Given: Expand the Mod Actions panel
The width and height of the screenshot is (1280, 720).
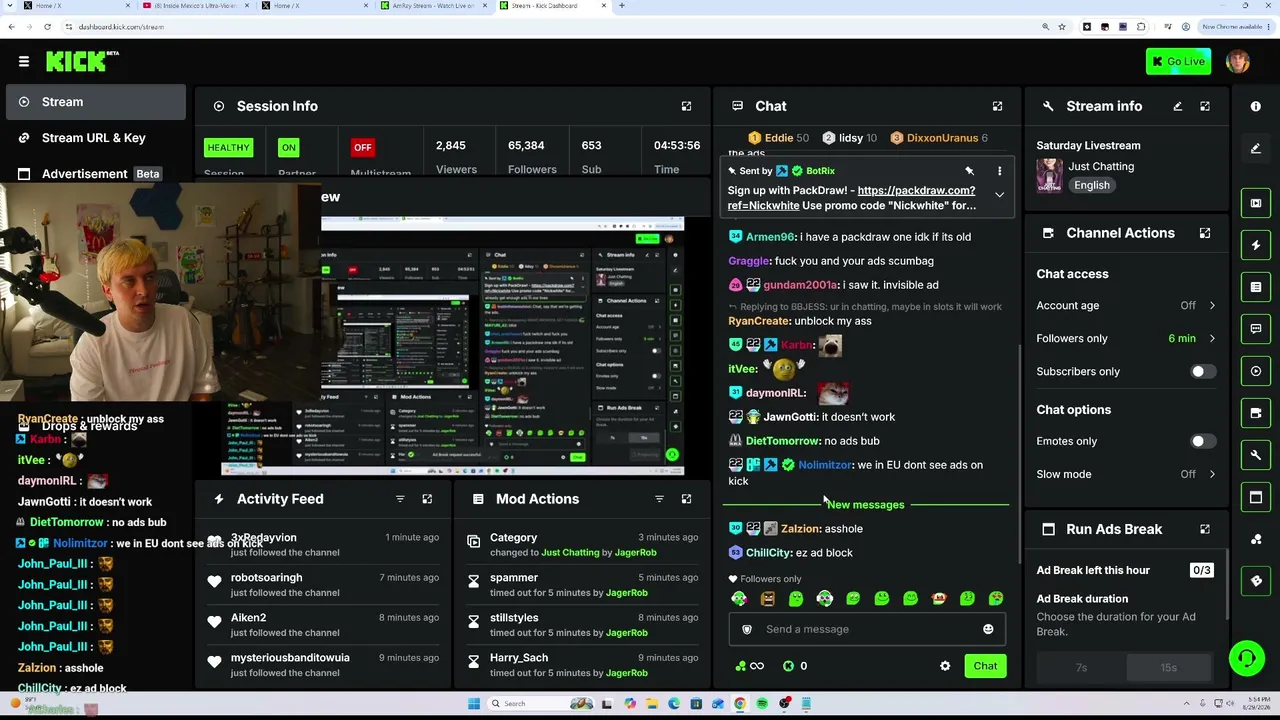Looking at the screenshot, I should coord(686,499).
